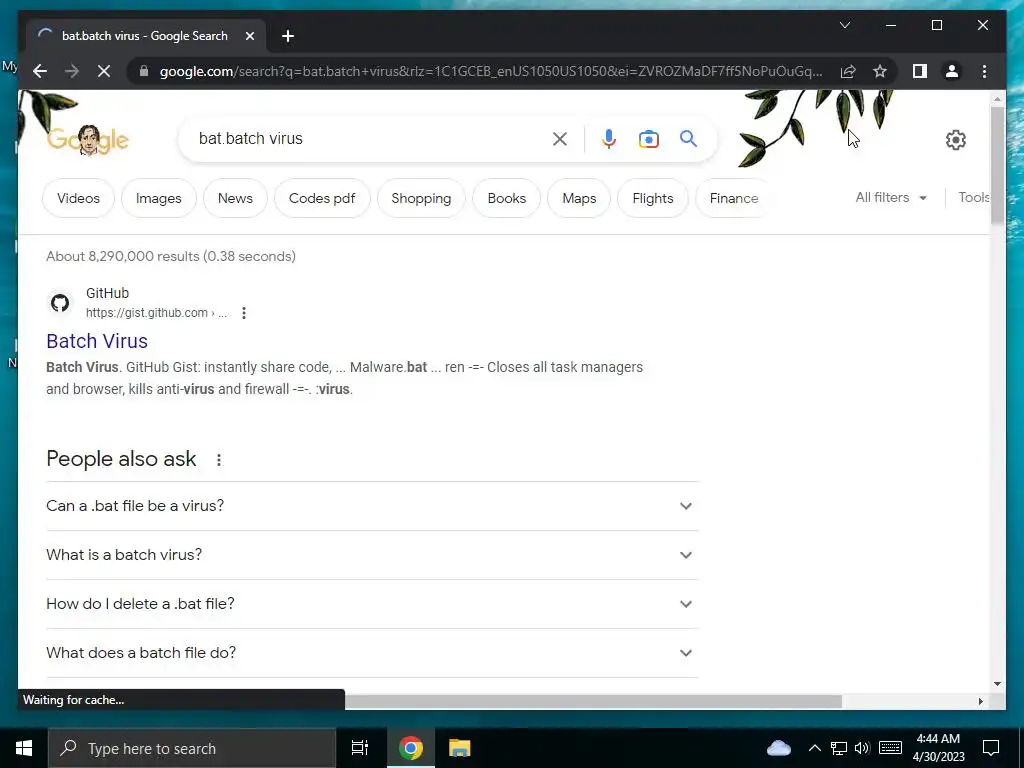Filter results by Shopping

[x=421, y=198]
